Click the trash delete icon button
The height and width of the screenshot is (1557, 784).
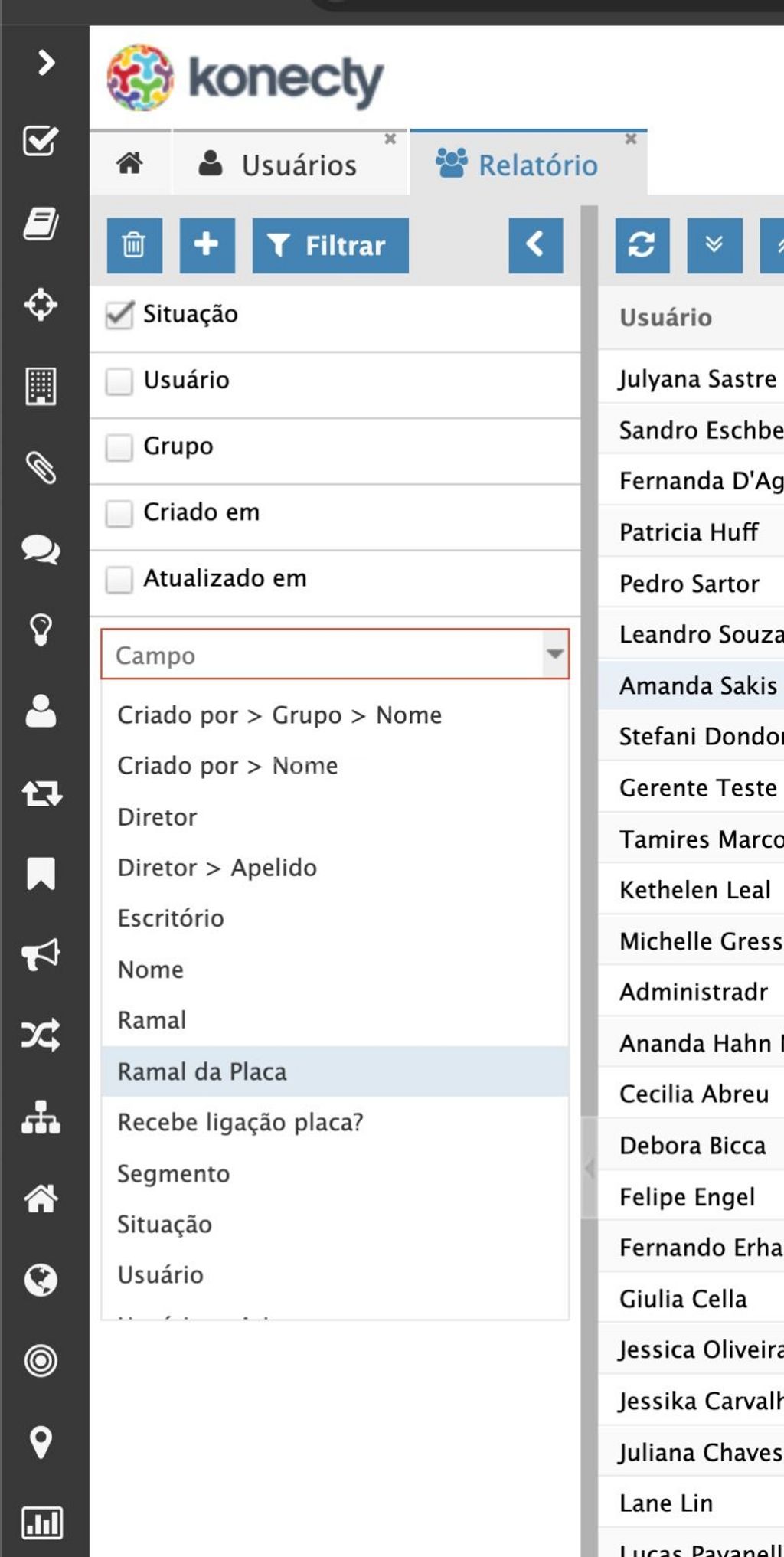coord(134,245)
